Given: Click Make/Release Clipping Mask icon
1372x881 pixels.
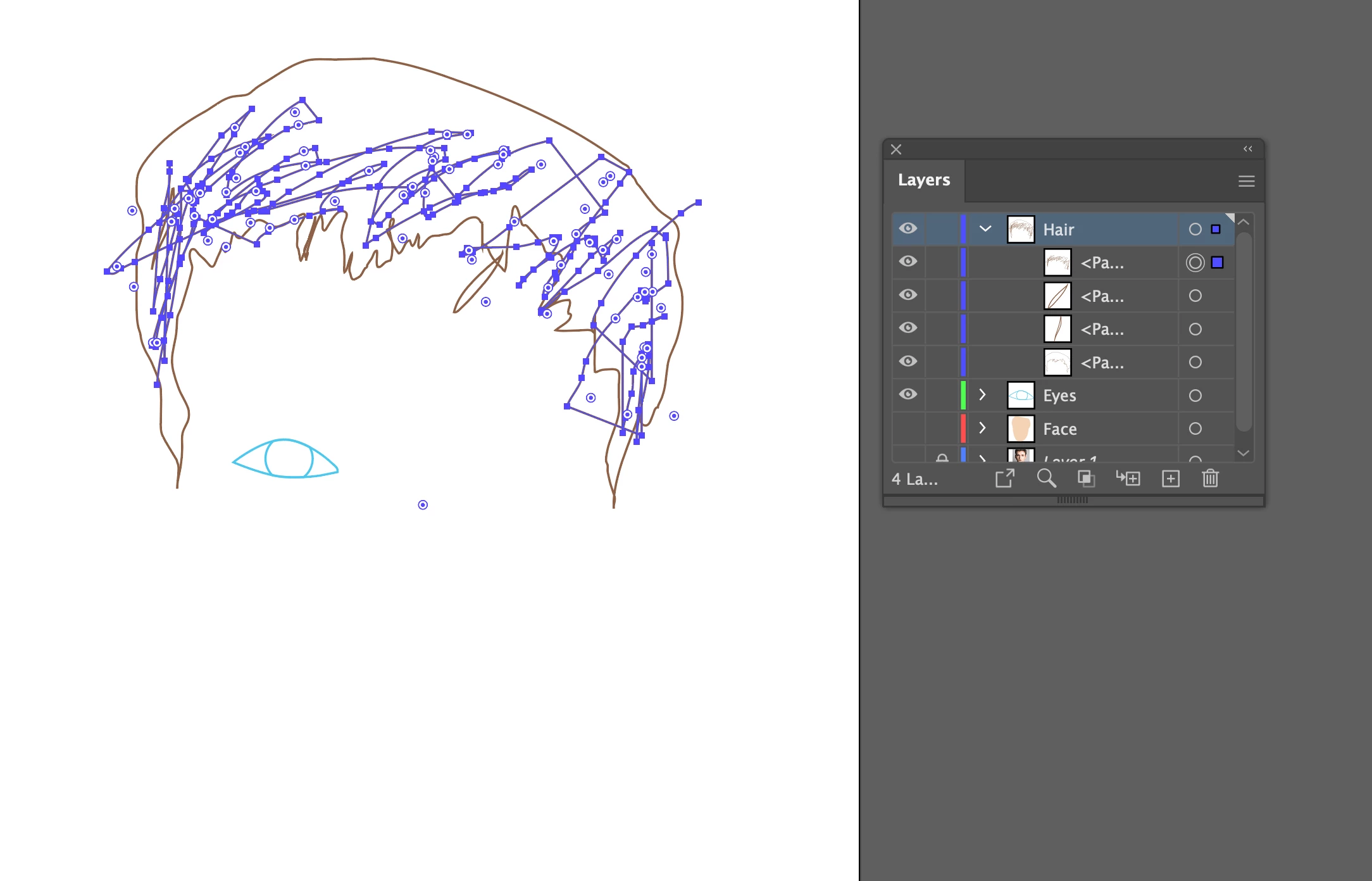Looking at the screenshot, I should [1086, 478].
